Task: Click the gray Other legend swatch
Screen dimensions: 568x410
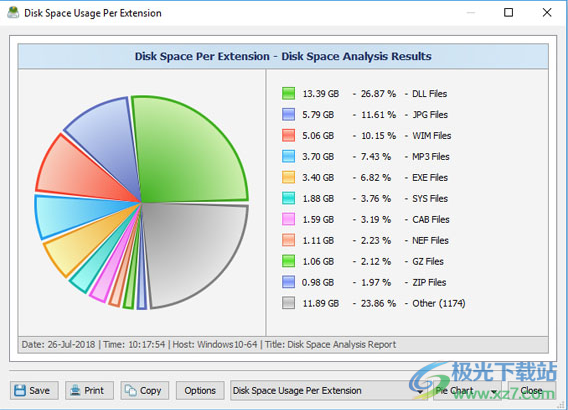Action: pos(288,303)
